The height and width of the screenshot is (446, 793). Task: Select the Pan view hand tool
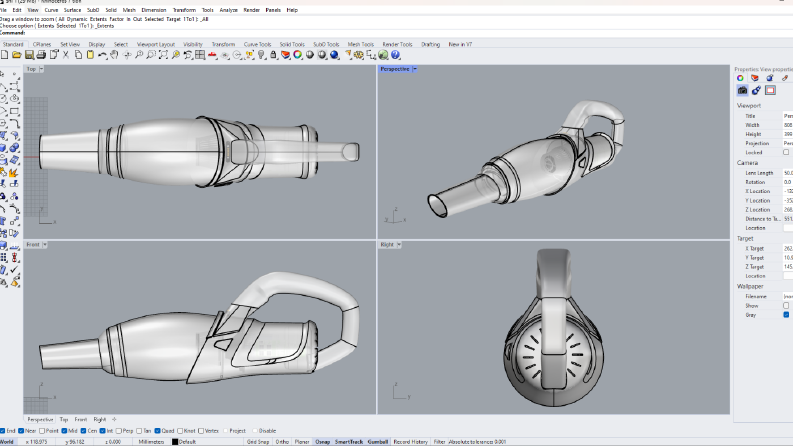(x=114, y=55)
